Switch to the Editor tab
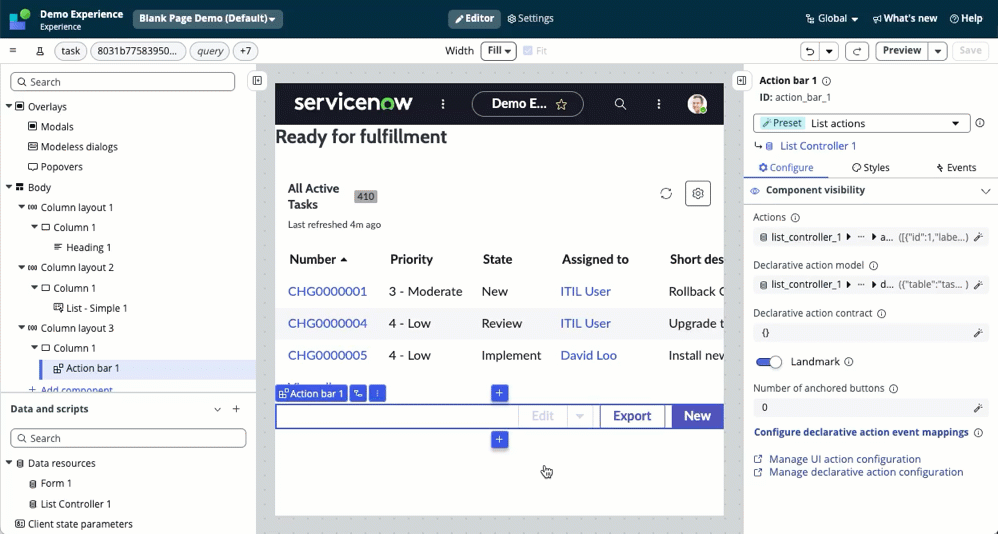Screen dimensions: 998x534 [474, 18]
